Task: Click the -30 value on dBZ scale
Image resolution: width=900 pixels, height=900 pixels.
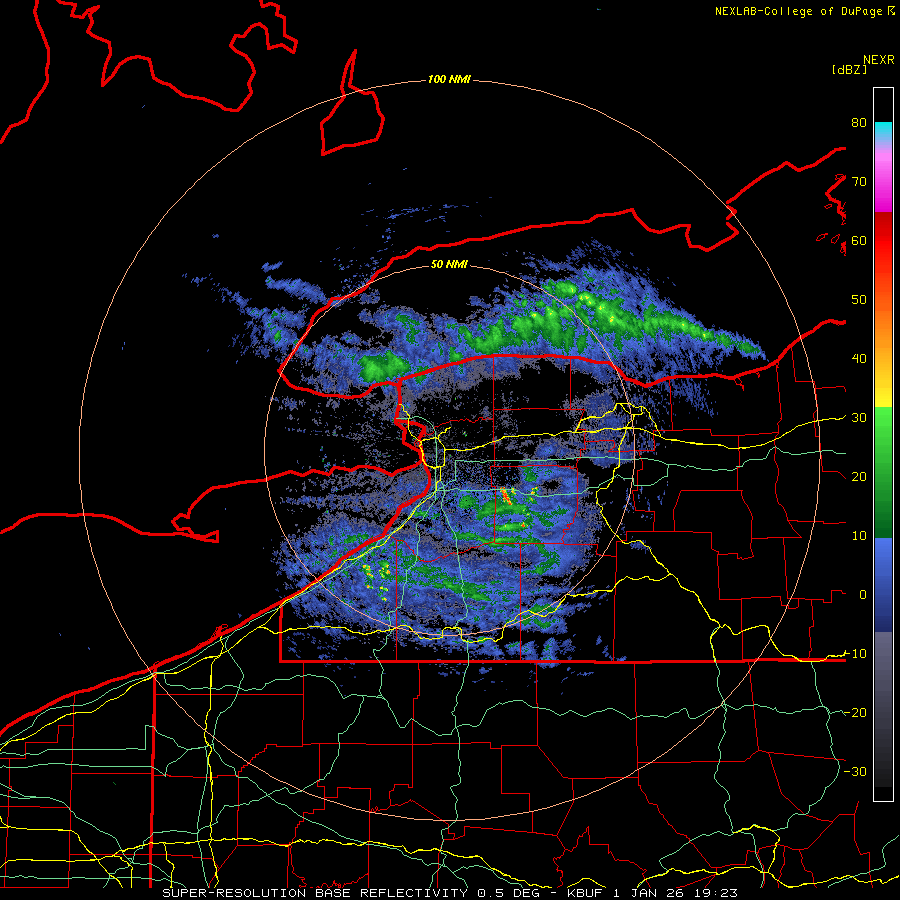Action: coord(855,771)
